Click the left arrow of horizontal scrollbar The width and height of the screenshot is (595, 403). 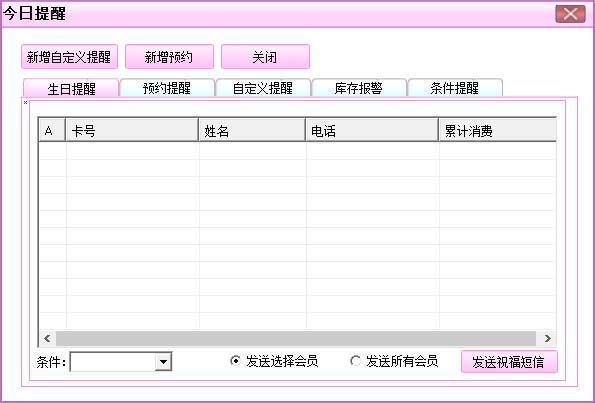click(47, 338)
